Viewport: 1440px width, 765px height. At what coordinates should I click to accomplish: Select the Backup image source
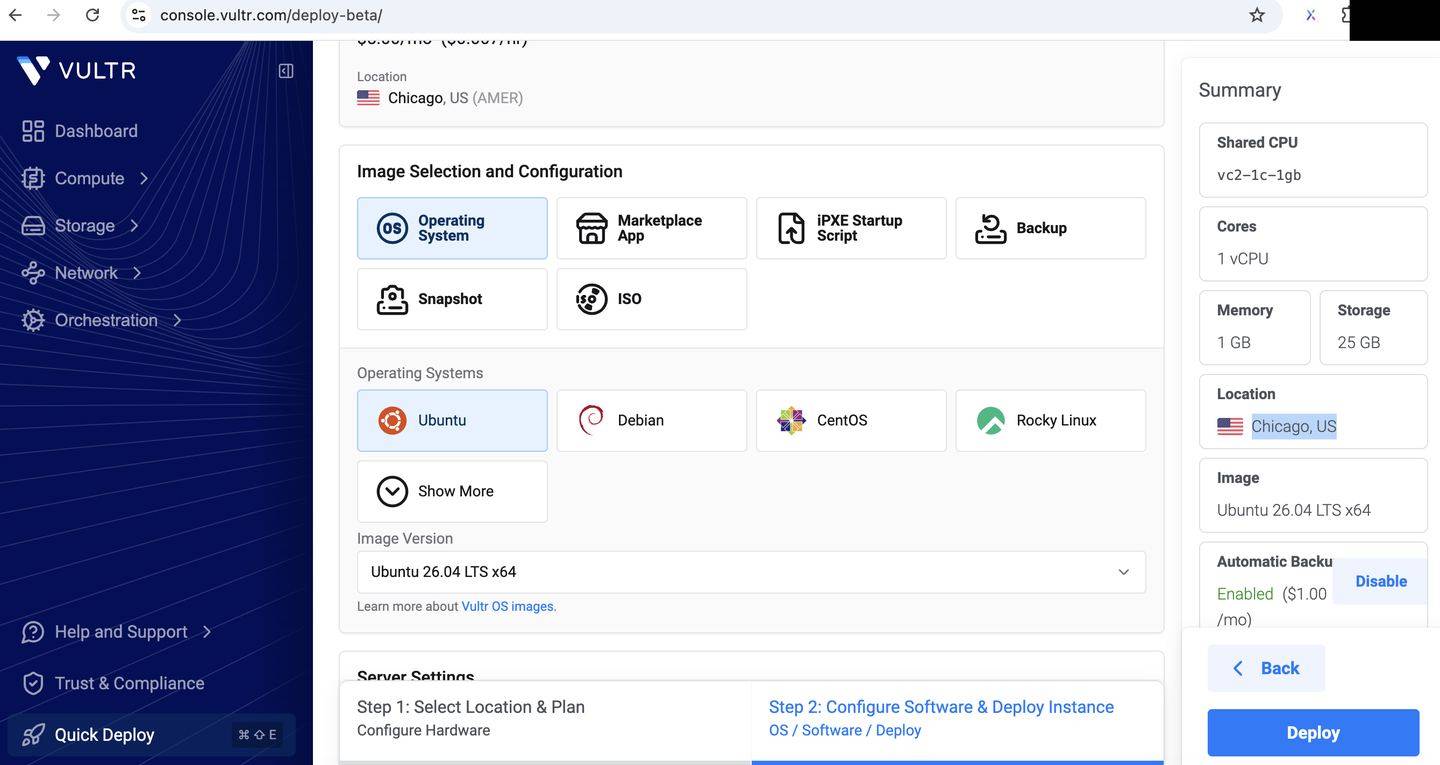[1051, 228]
